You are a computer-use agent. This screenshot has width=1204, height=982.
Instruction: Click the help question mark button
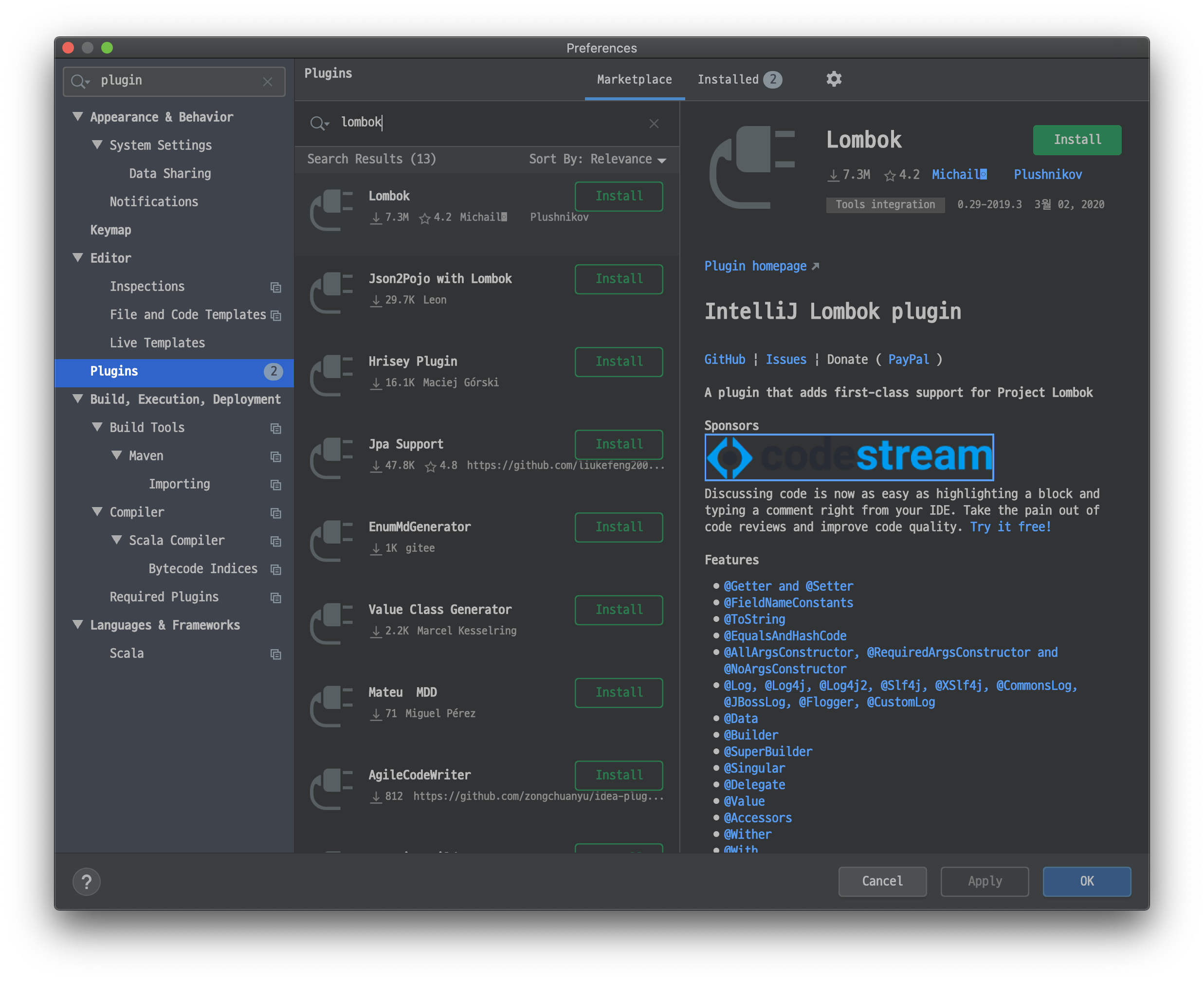coord(87,881)
